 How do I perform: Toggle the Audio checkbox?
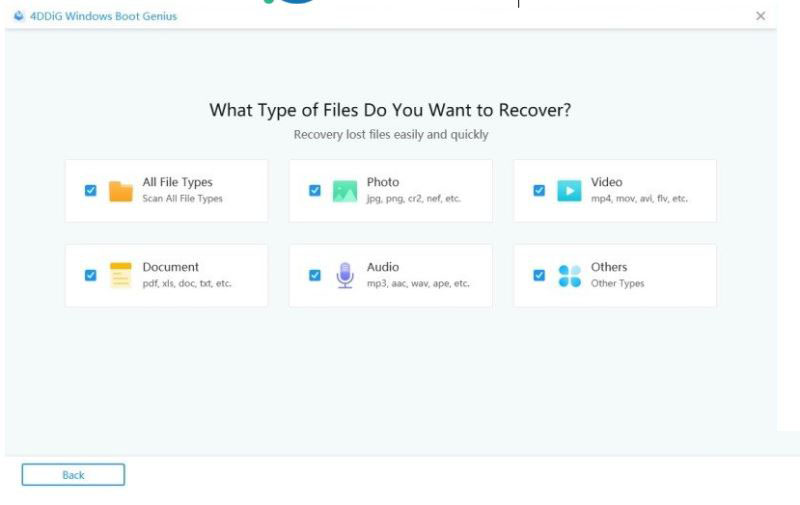[x=315, y=275]
